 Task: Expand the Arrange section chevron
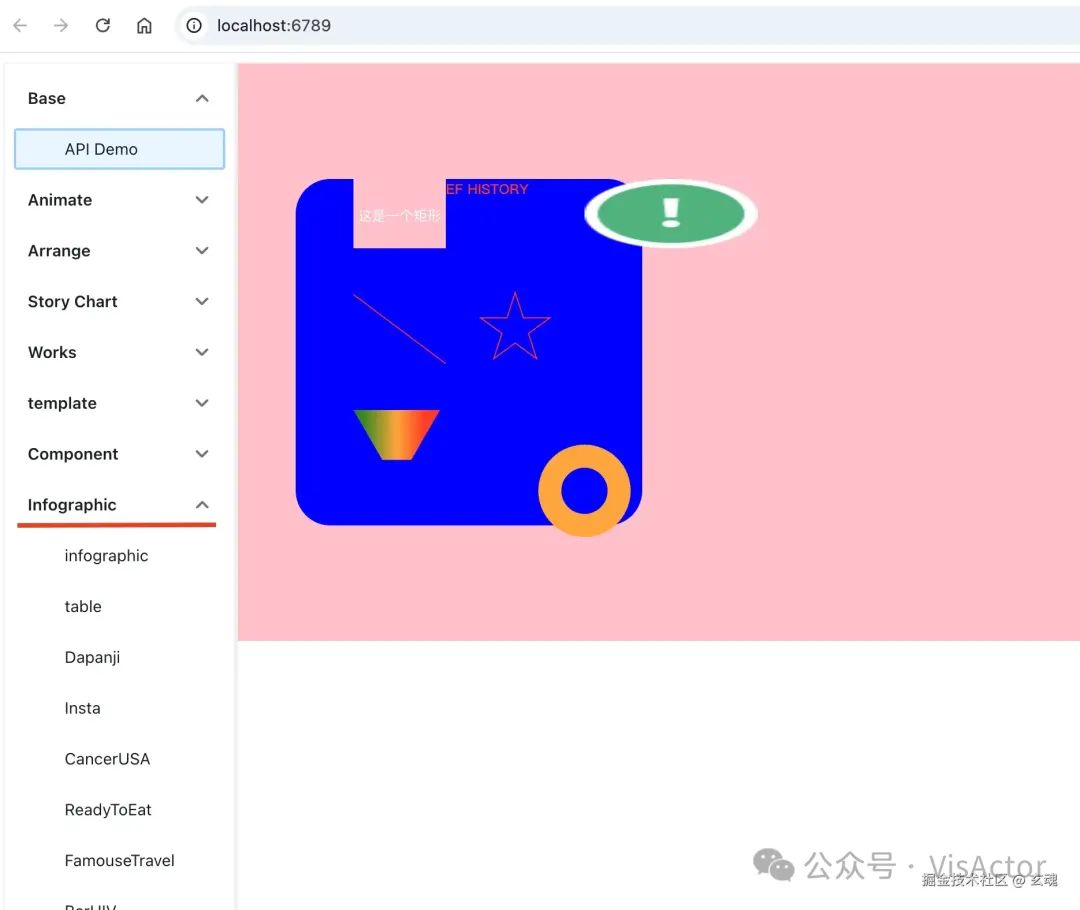tap(202, 251)
